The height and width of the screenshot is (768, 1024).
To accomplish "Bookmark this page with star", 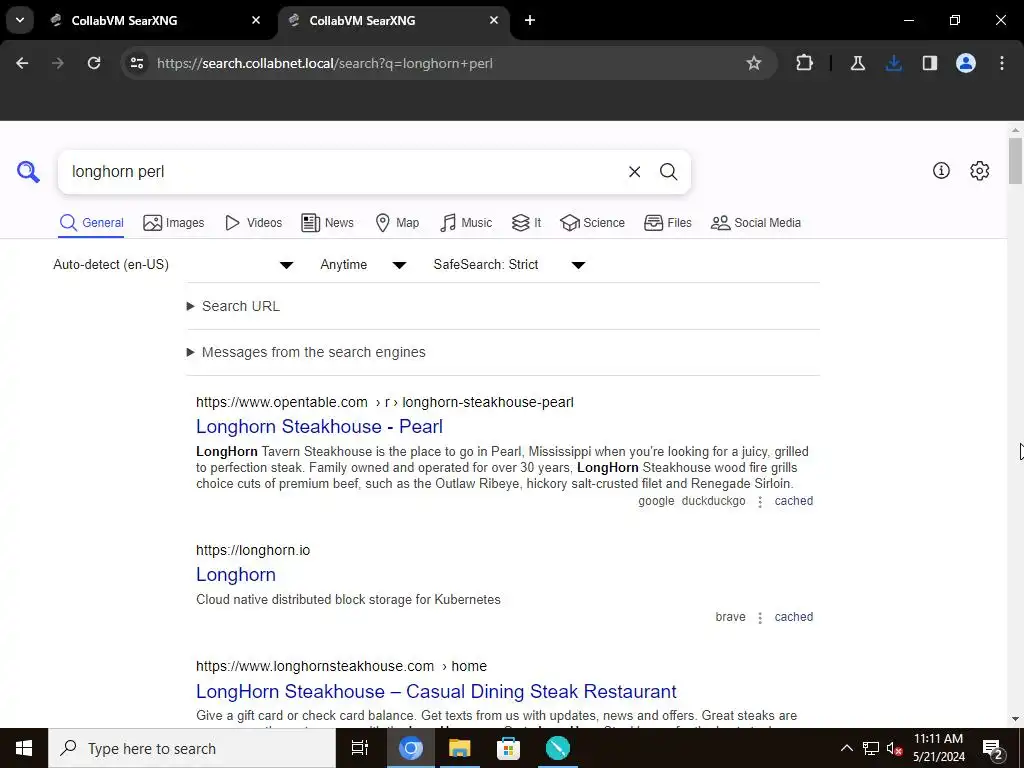I will (x=754, y=63).
